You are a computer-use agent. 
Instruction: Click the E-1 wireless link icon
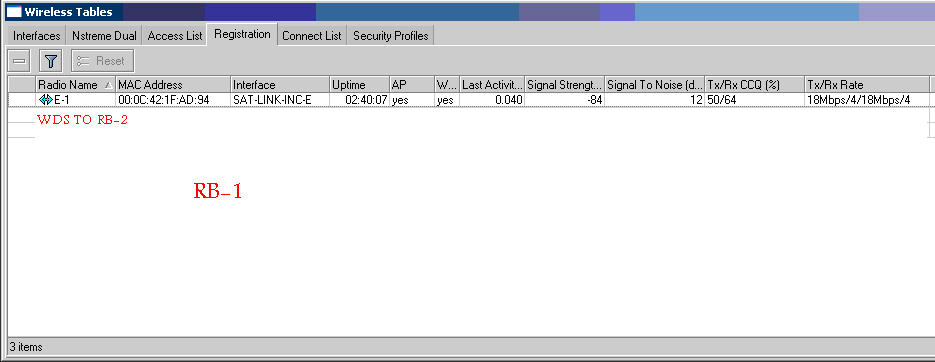click(x=45, y=100)
